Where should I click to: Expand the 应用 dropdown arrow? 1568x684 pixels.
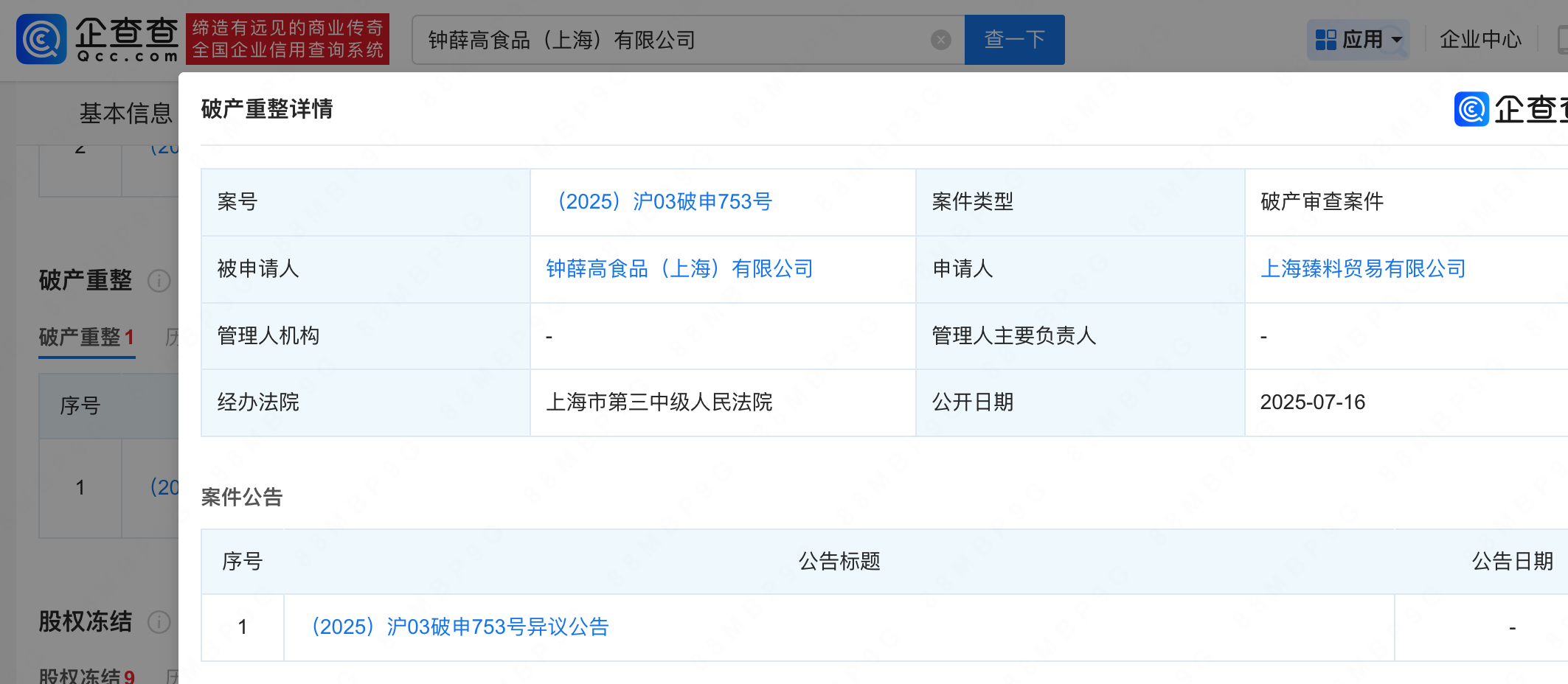(x=1396, y=40)
